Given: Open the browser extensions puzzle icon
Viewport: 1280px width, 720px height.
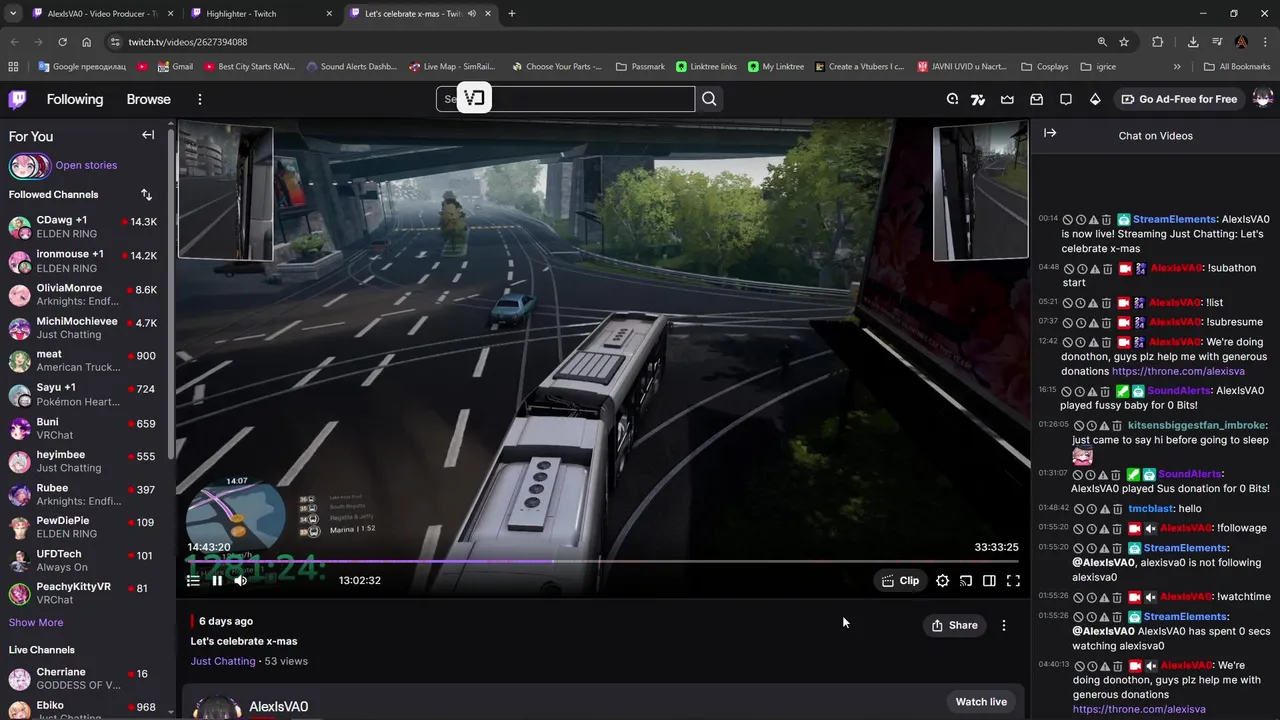Looking at the screenshot, I should coord(1158,42).
